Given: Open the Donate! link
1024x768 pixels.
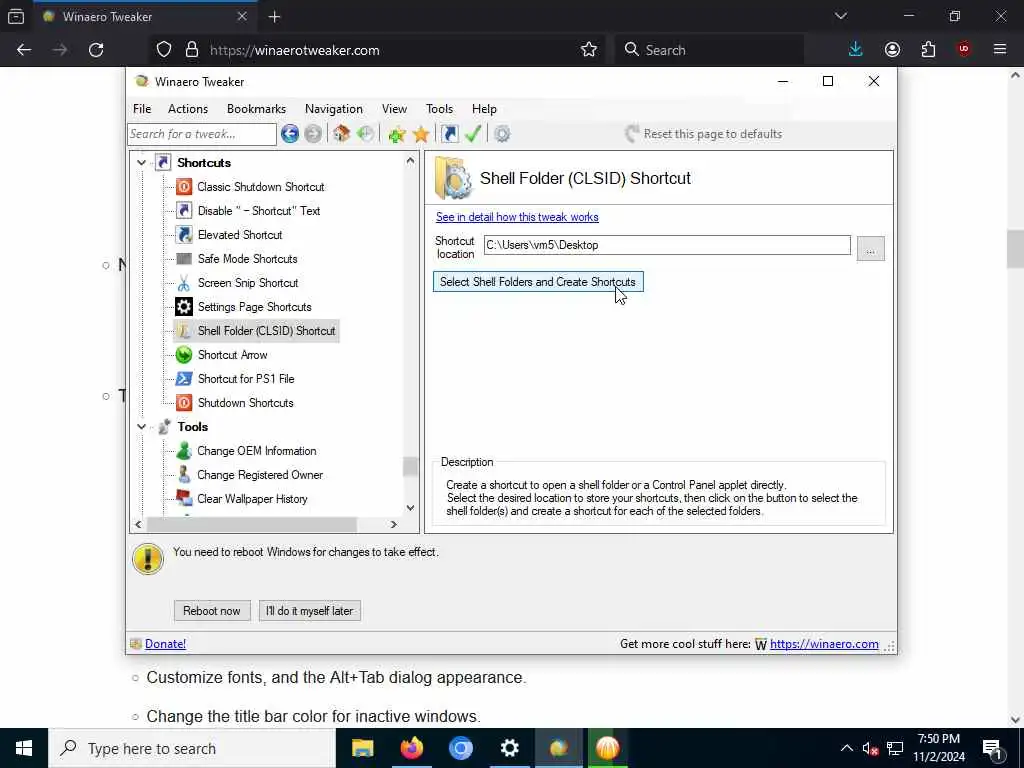Looking at the screenshot, I should 165,644.
